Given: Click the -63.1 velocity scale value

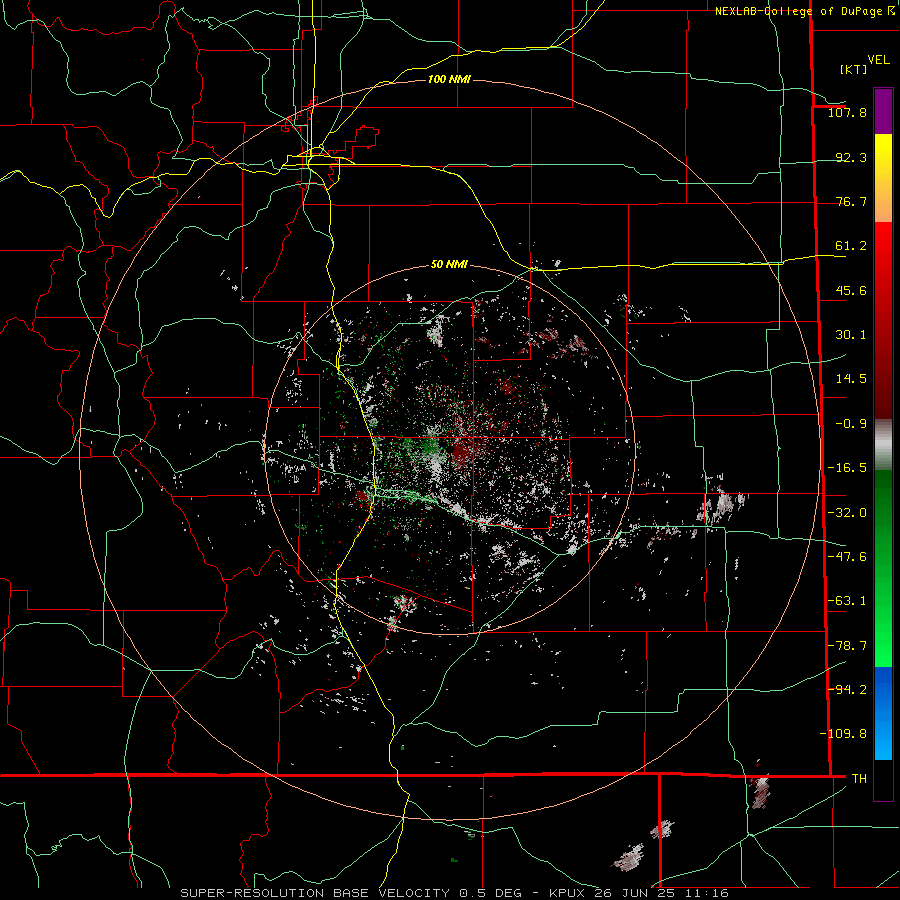Looking at the screenshot, I should pyautogui.click(x=847, y=601).
